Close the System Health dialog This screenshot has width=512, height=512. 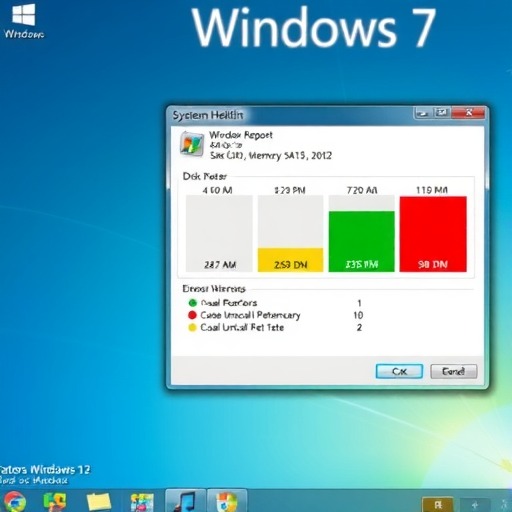click(x=468, y=113)
